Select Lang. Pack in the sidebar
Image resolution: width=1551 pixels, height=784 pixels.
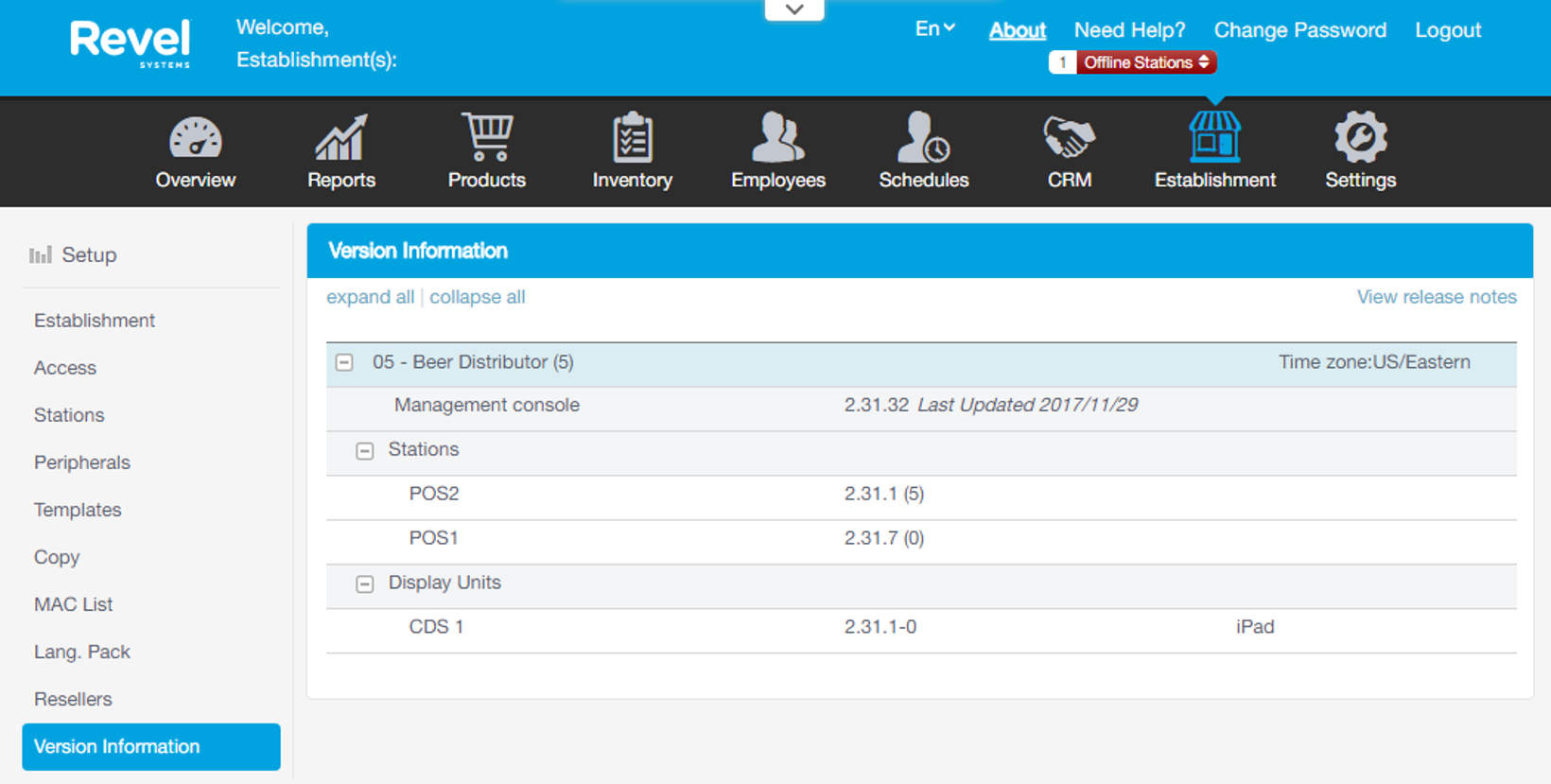(82, 652)
